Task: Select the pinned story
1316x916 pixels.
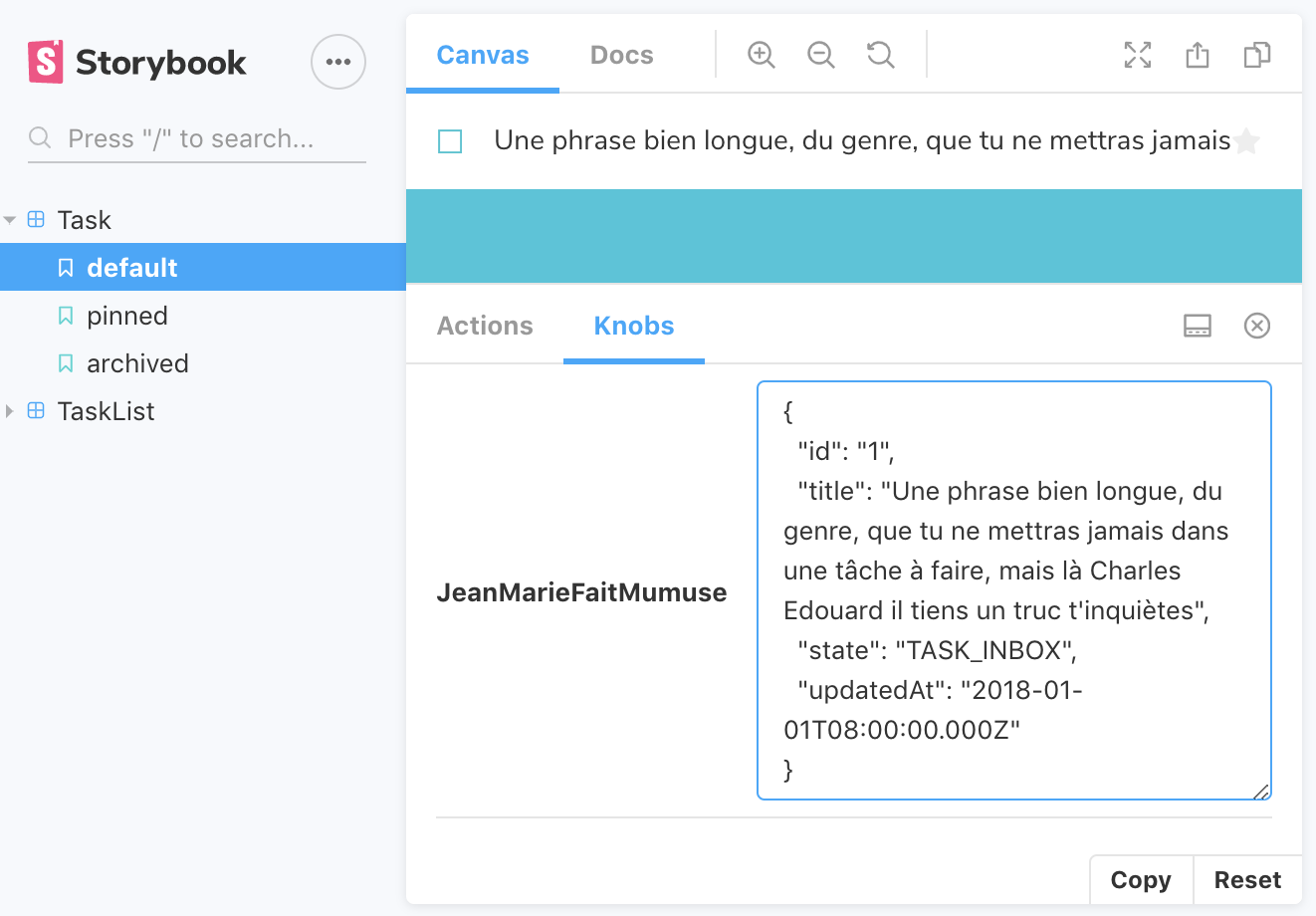Action: click(126, 316)
